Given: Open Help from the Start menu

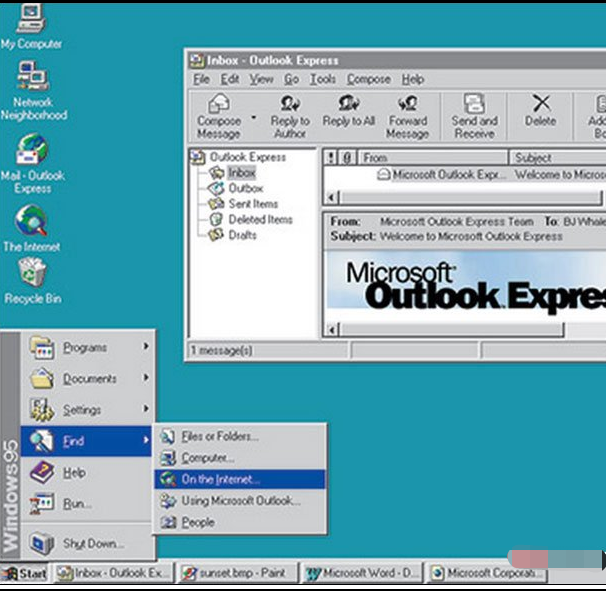Looking at the screenshot, I should click(x=88, y=472).
